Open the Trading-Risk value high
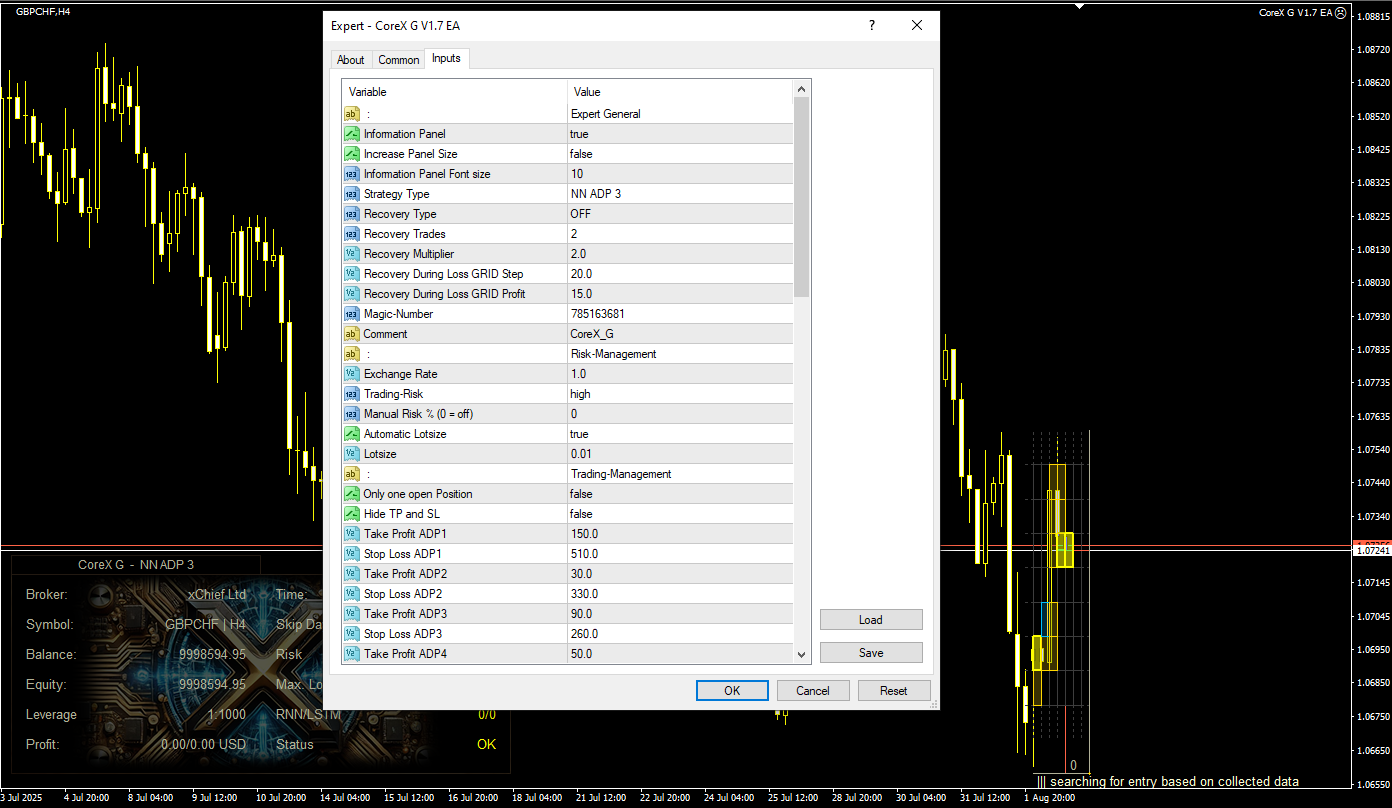The image size is (1392, 808). (x=680, y=394)
